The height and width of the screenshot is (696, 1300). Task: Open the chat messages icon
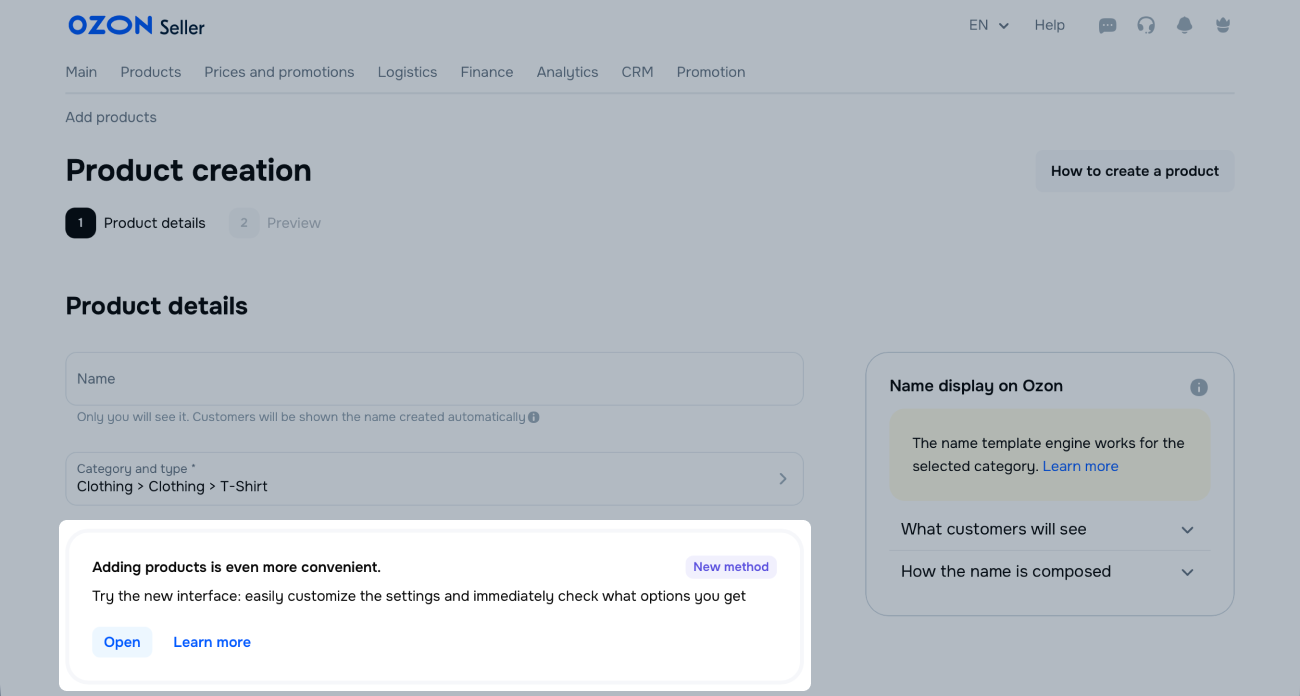coord(1107,26)
